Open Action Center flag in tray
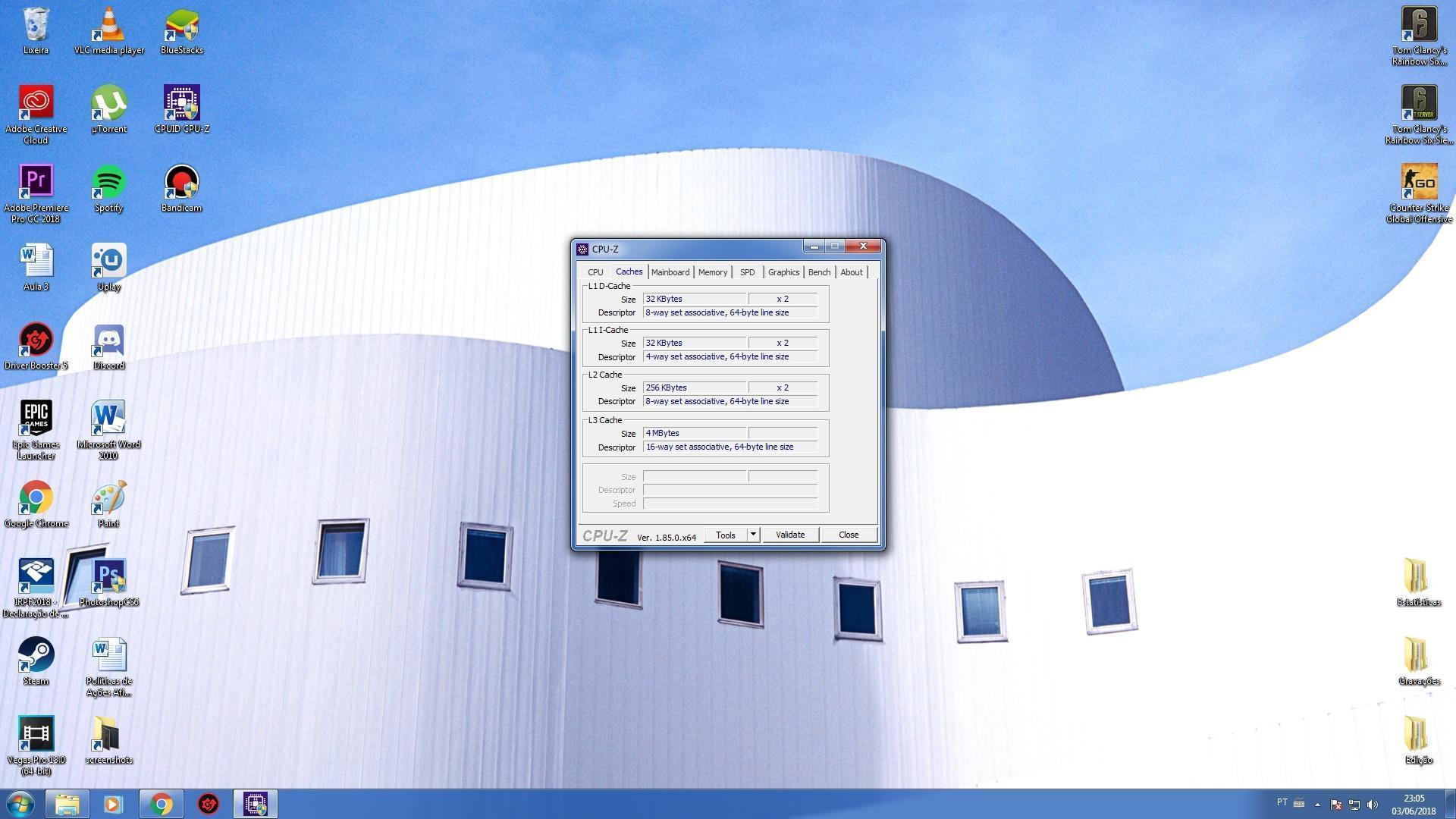This screenshot has width=1456, height=819. point(1336,805)
